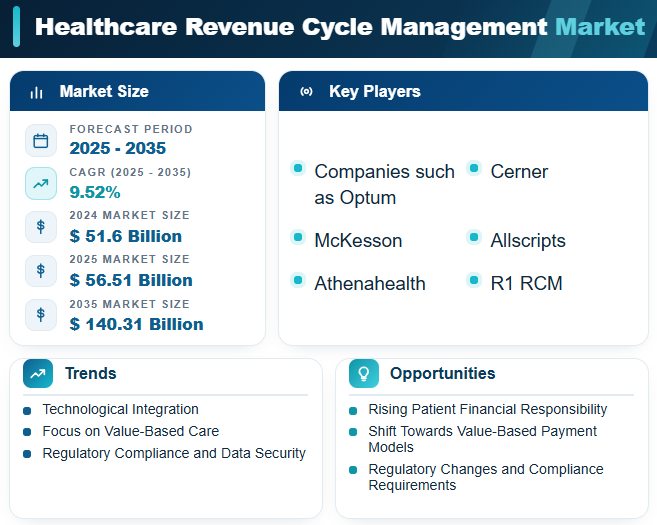Select the Key Players panel header

463,91
